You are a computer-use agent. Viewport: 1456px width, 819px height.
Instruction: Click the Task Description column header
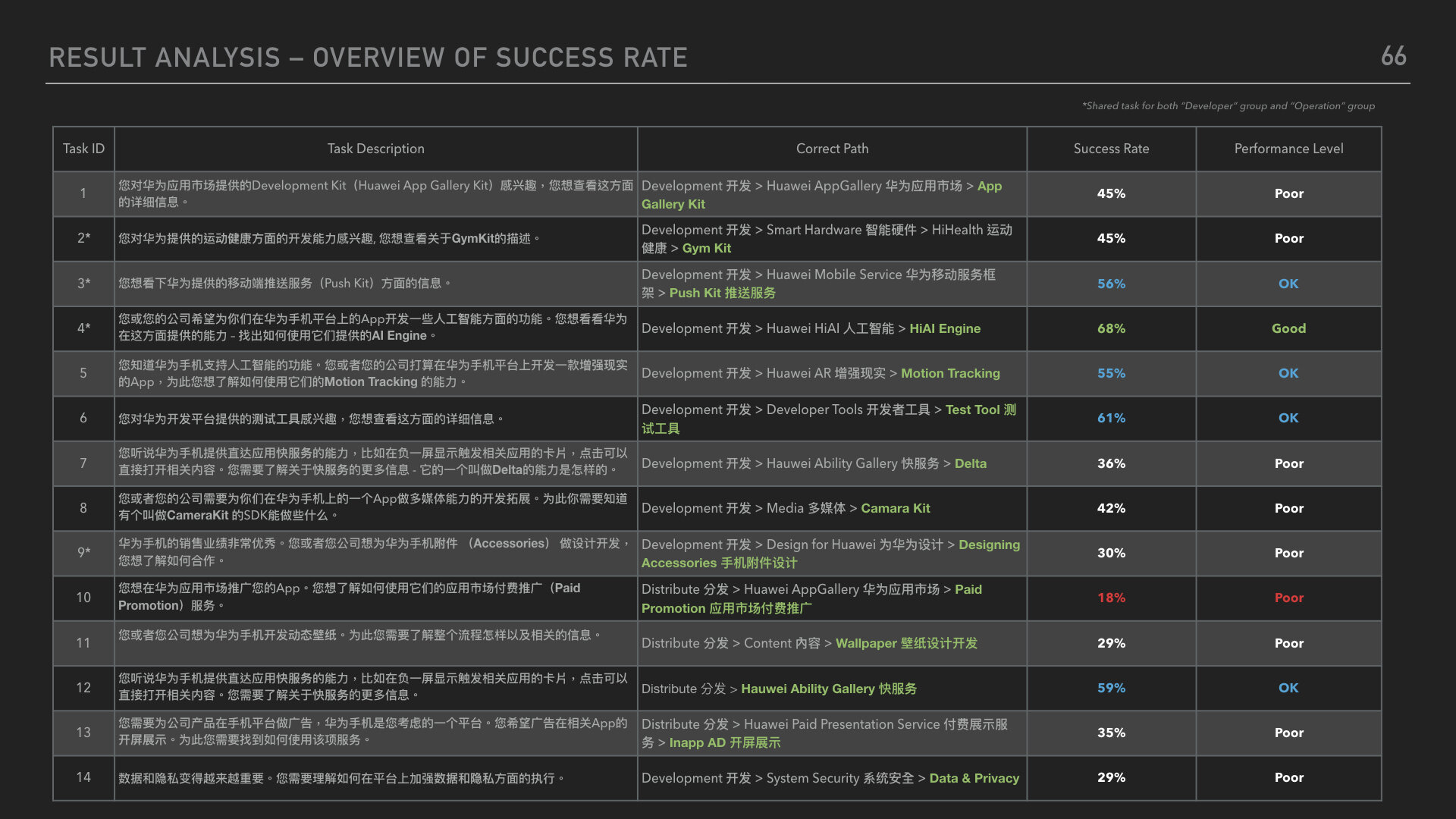375,149
